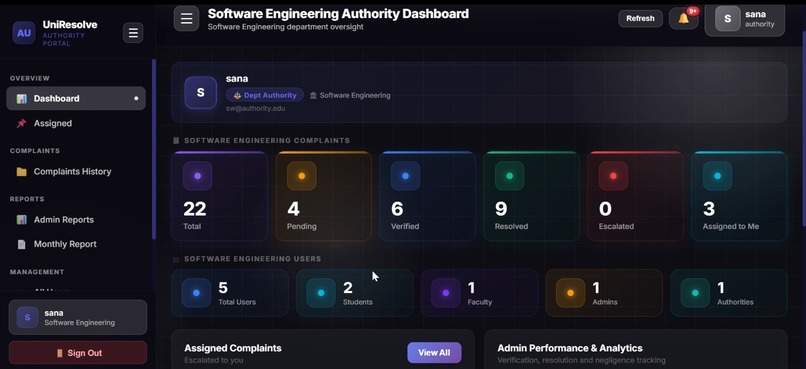806x369 pixels.
Task: Click the large S avatar in profile banner
Action: coord(200,93)
